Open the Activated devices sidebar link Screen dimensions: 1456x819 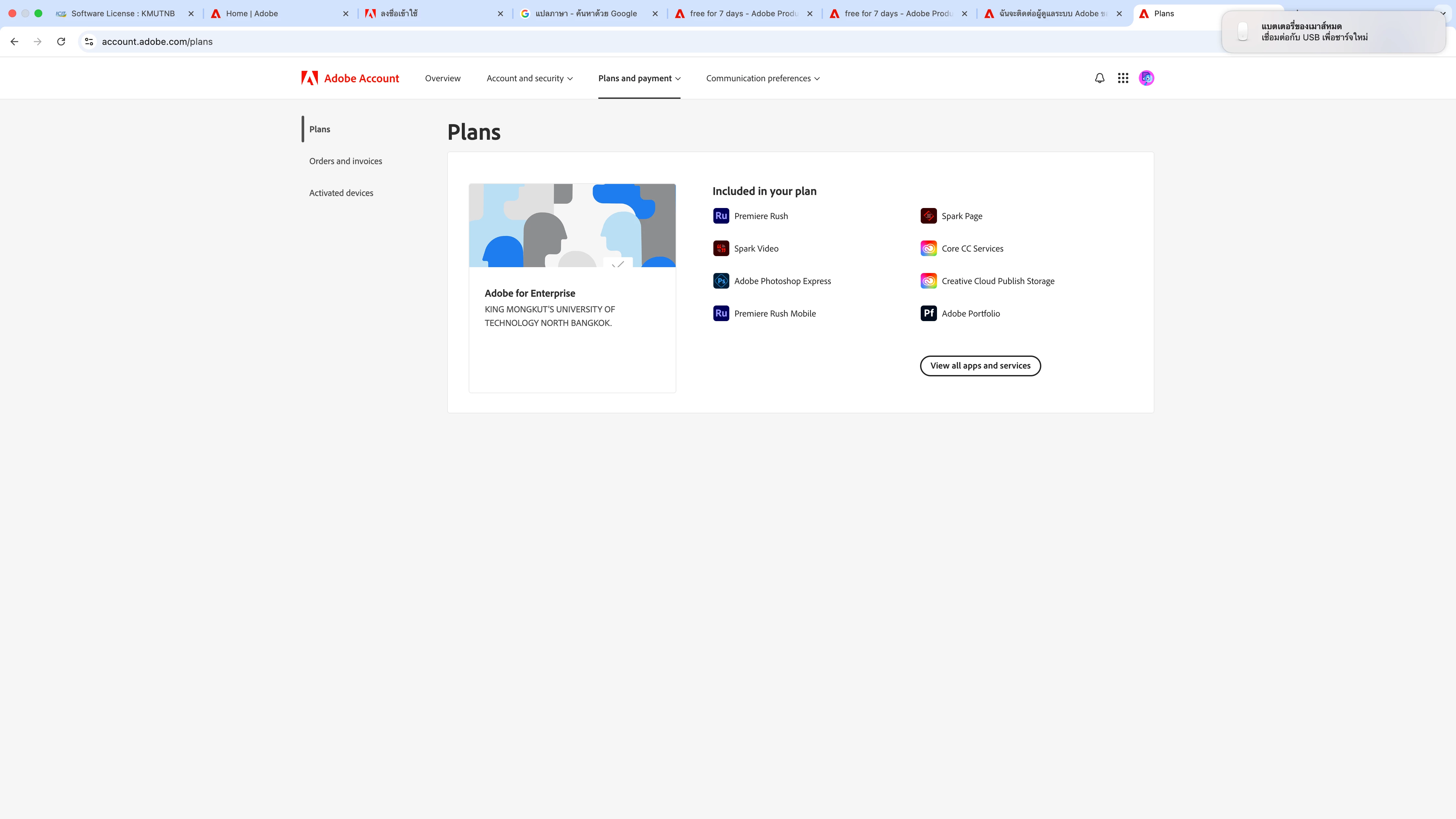341,193
